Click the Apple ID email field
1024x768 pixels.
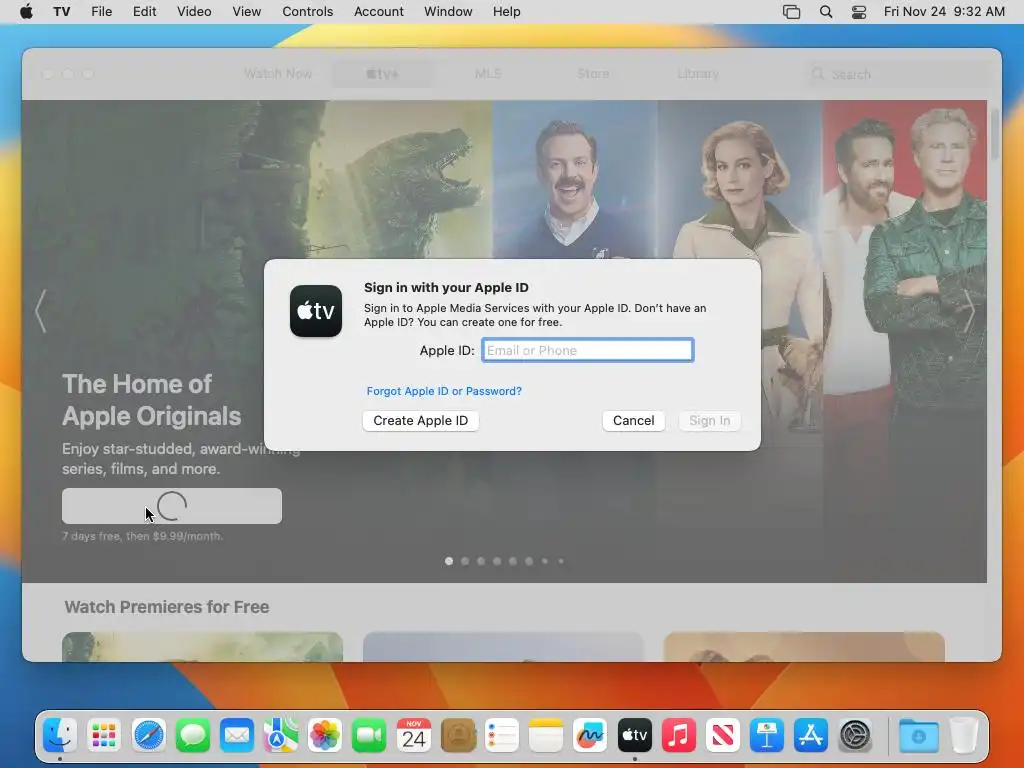point(587,350)
